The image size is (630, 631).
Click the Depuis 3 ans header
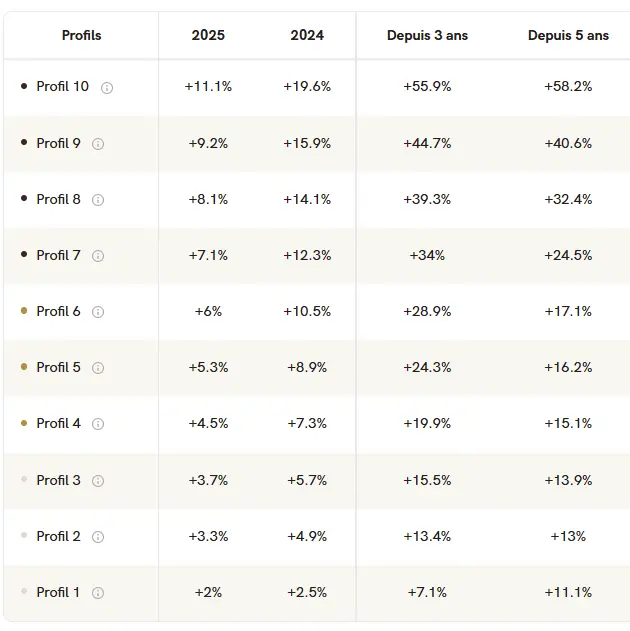[427, 35]
